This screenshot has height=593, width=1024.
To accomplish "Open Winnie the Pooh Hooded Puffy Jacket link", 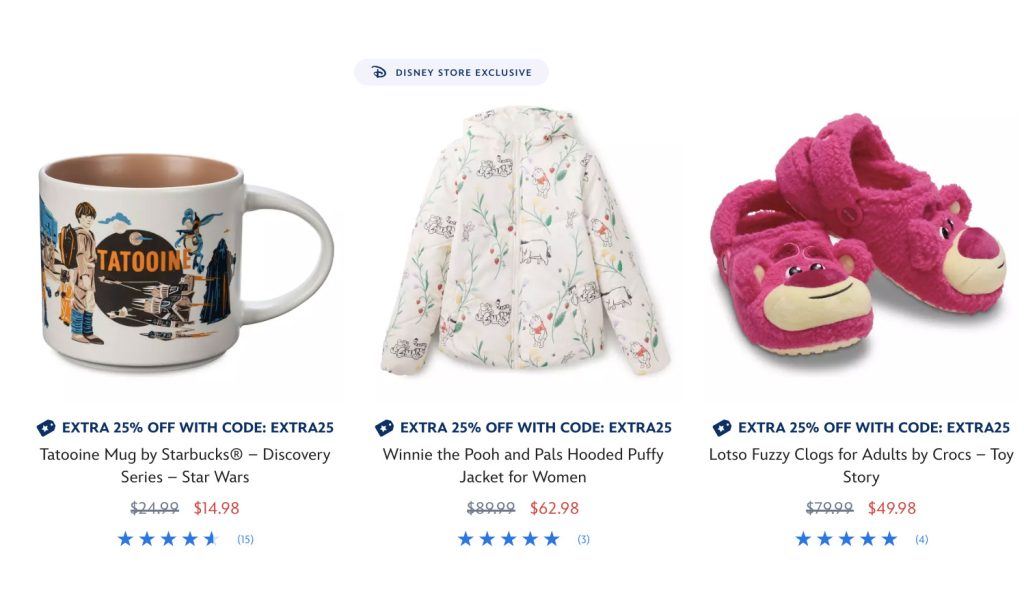I will click(523, 465).
